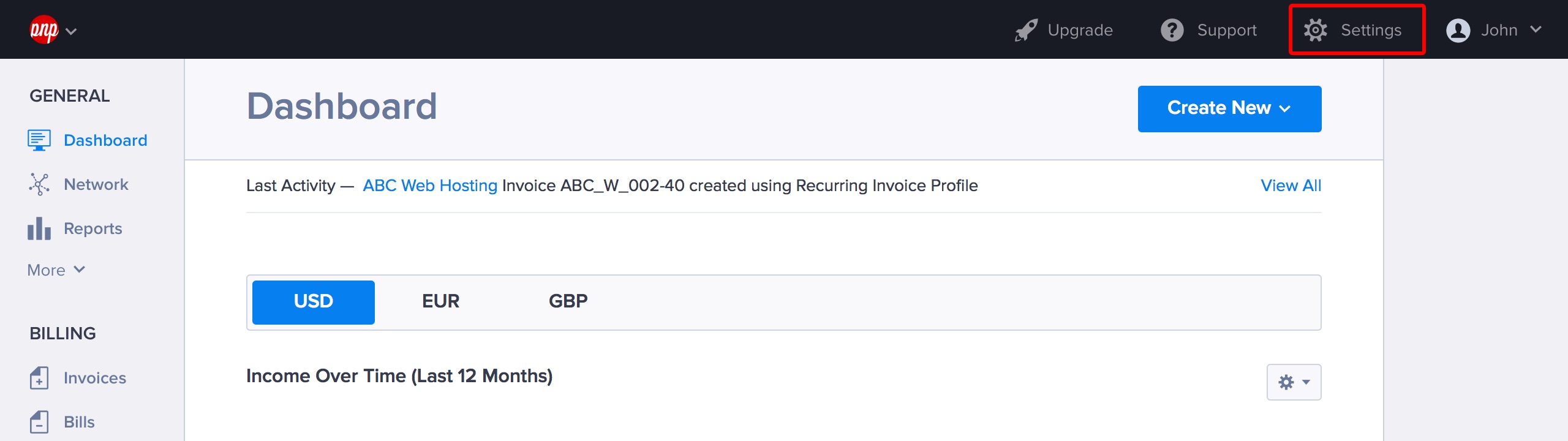
Task: Click the John user avatar icon
Action: (x=1458, y=30)
